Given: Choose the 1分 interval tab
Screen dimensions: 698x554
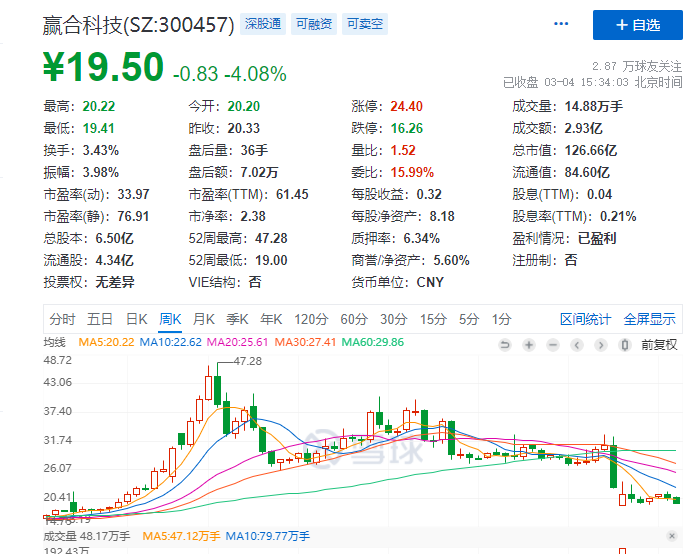Looking at the screenshot, I should pyautogui.click(x=501, y=319).
